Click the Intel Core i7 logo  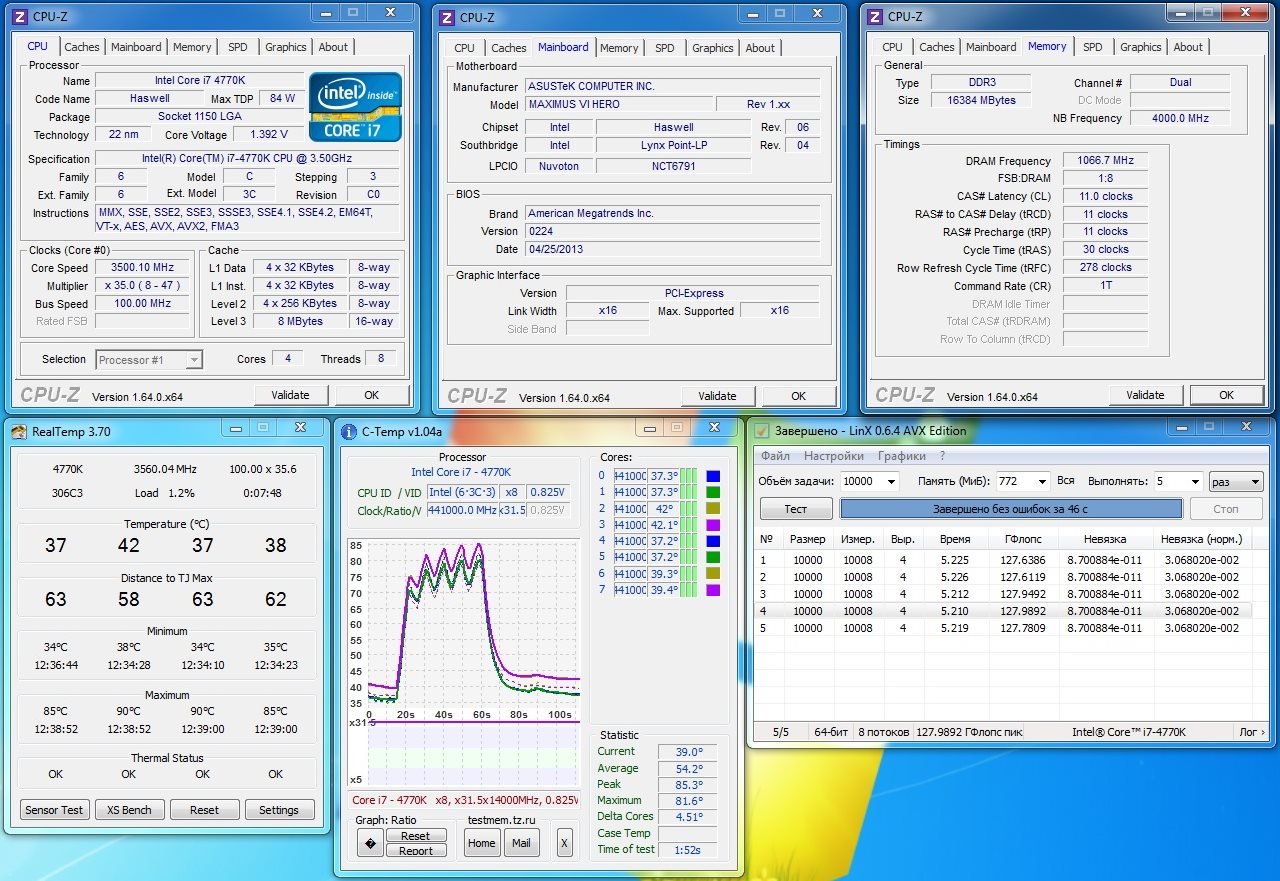click(x=355, y=106)
